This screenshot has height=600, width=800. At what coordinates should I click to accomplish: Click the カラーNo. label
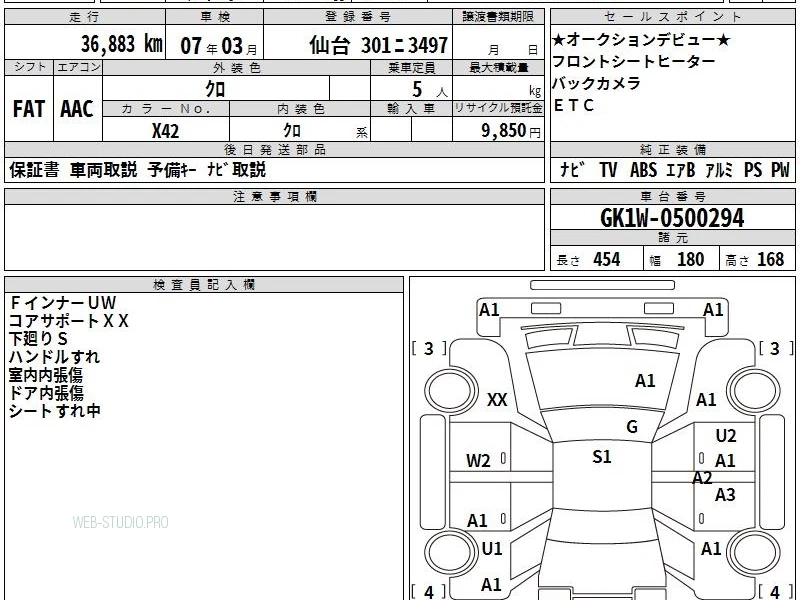[x=166, y=109]
